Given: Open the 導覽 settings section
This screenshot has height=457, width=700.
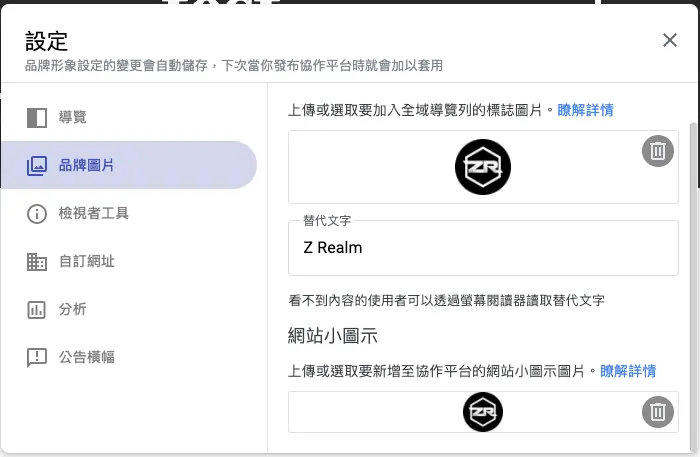Looking at the screenshot, I should click(x=73, y=117).
